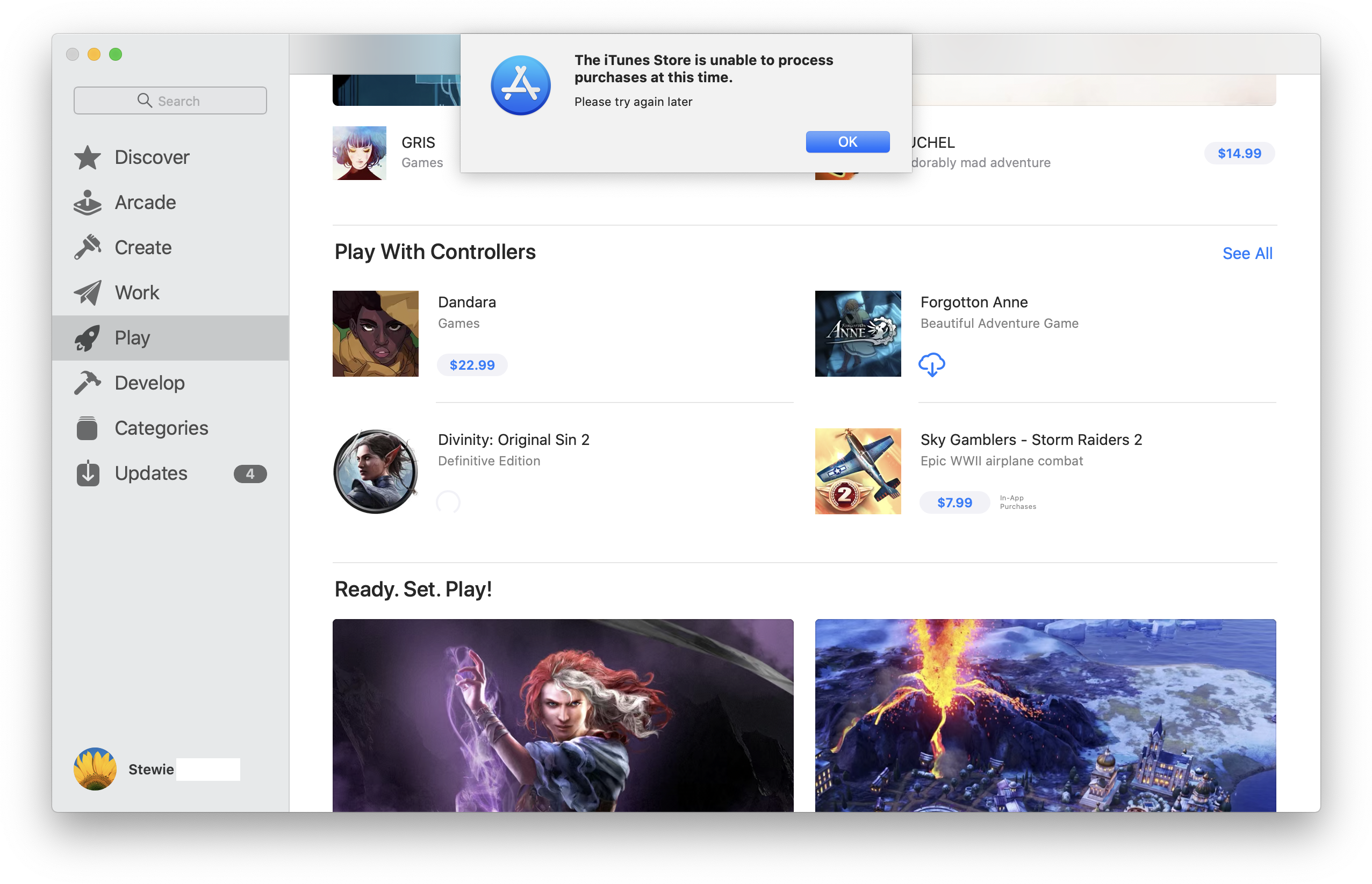Click the App Store icon in the dialog

(x=520, y=85)
